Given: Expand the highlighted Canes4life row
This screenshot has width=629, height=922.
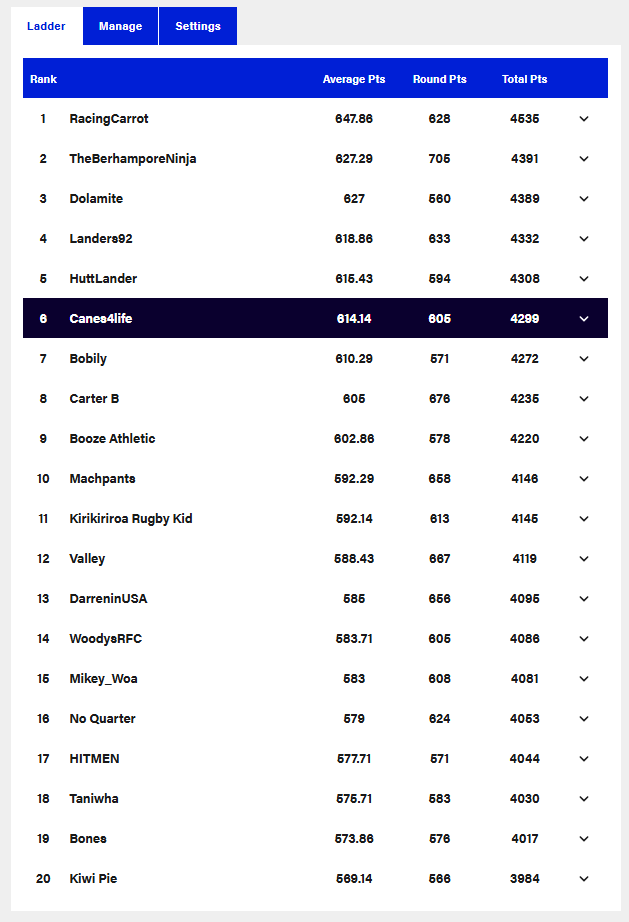Looking at the screenshot, I should click(584, 319).
